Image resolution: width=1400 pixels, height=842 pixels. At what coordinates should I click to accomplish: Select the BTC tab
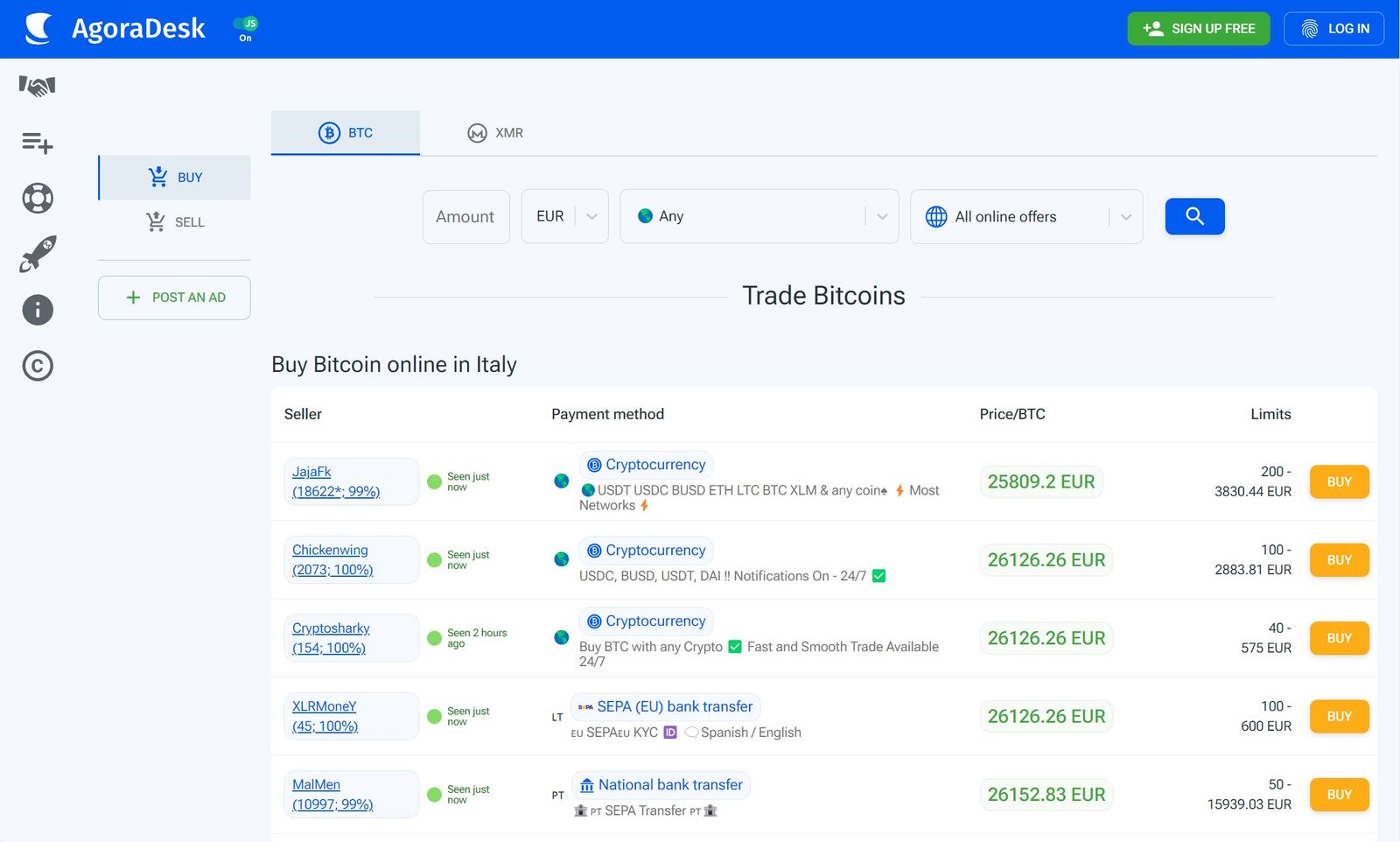[346, 132]
